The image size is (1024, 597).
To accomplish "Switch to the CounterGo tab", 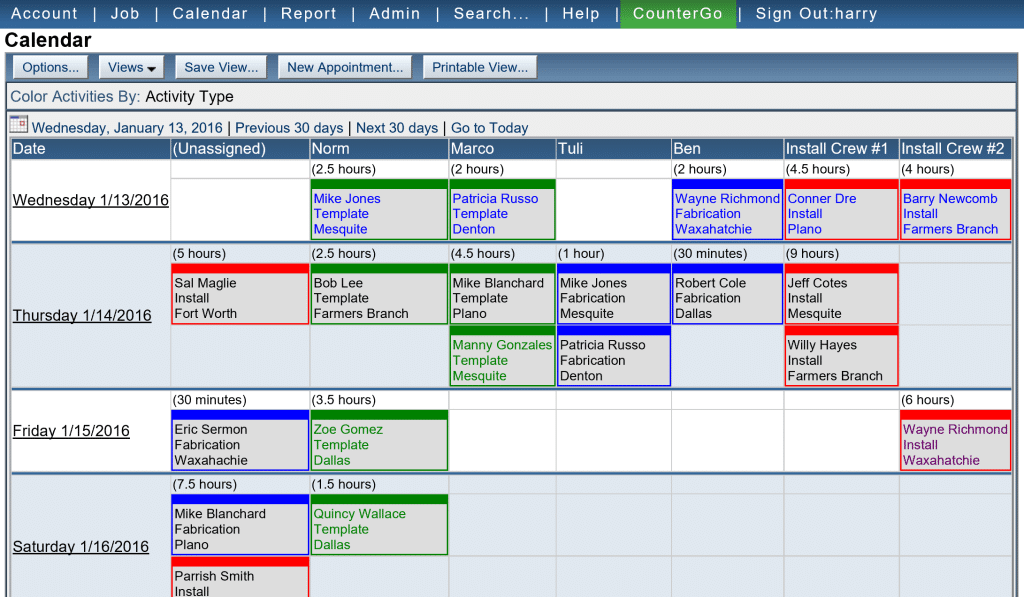I will (678, 14).
